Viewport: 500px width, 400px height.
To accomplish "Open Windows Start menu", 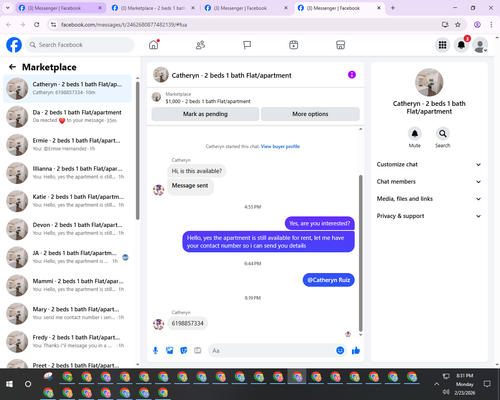I will point(9,384).
